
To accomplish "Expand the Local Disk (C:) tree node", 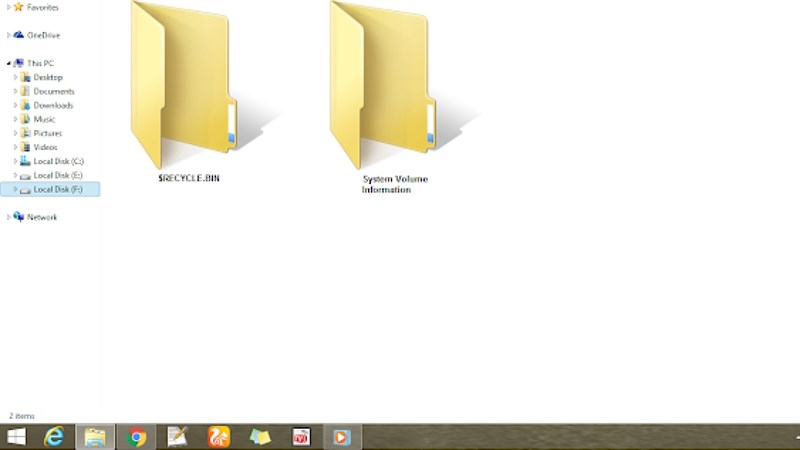I will pyautogui.click(x=15, y=161).
